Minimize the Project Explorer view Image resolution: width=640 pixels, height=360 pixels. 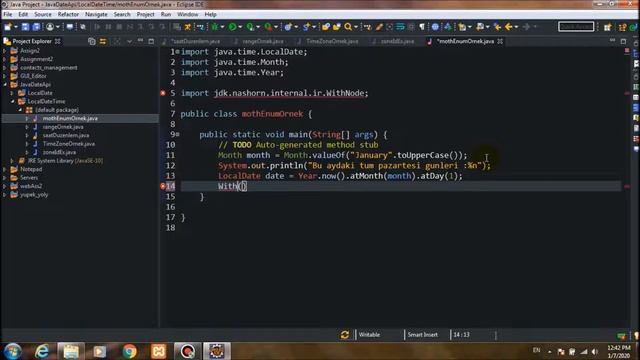click(x=140, y=41)
